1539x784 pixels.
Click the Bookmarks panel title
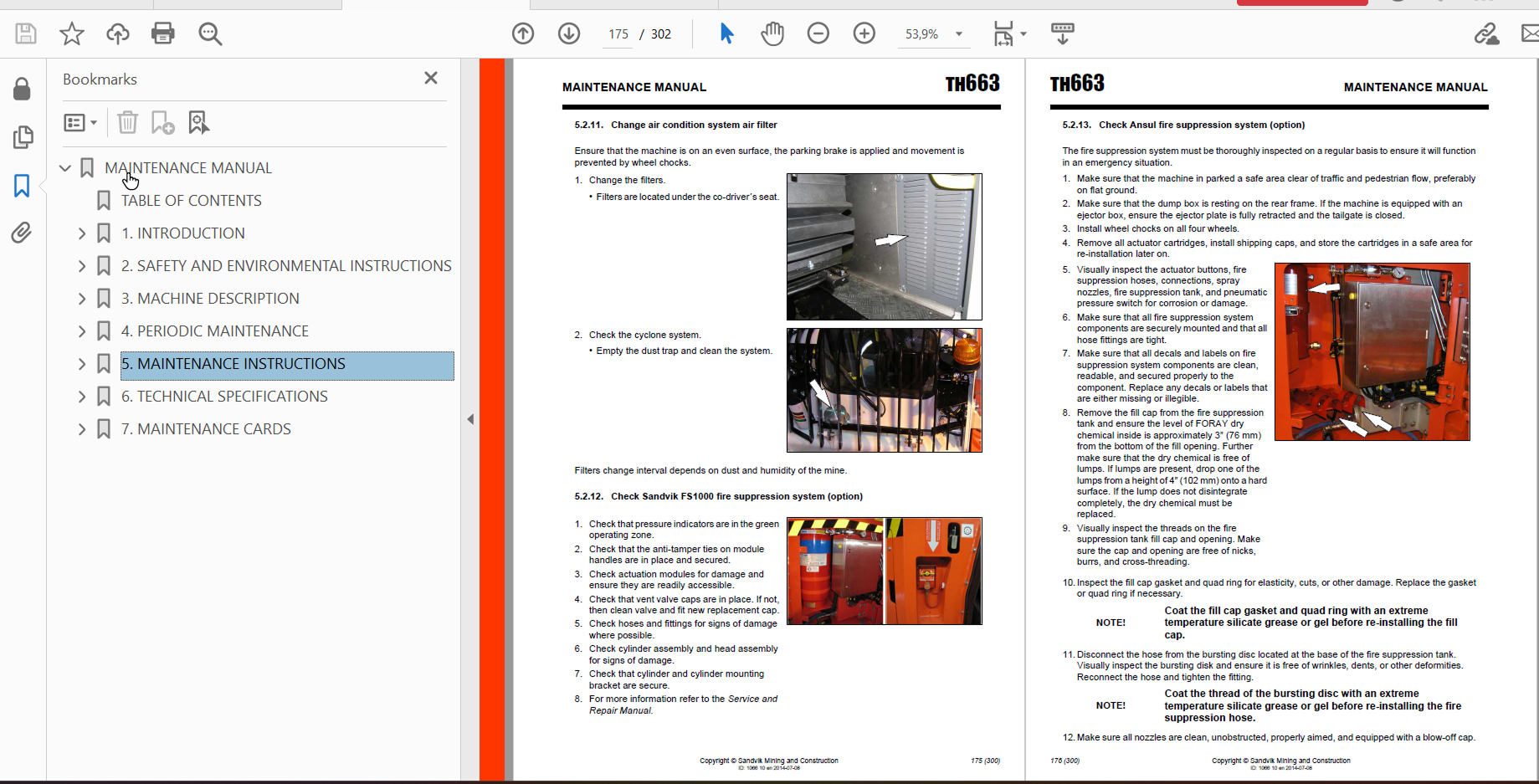coord(100,79)
